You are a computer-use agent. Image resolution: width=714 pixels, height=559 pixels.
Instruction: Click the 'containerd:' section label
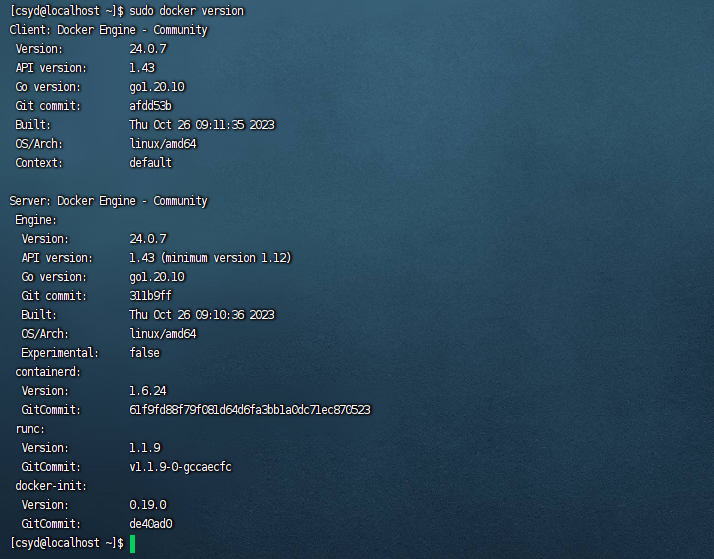point(49,372)
